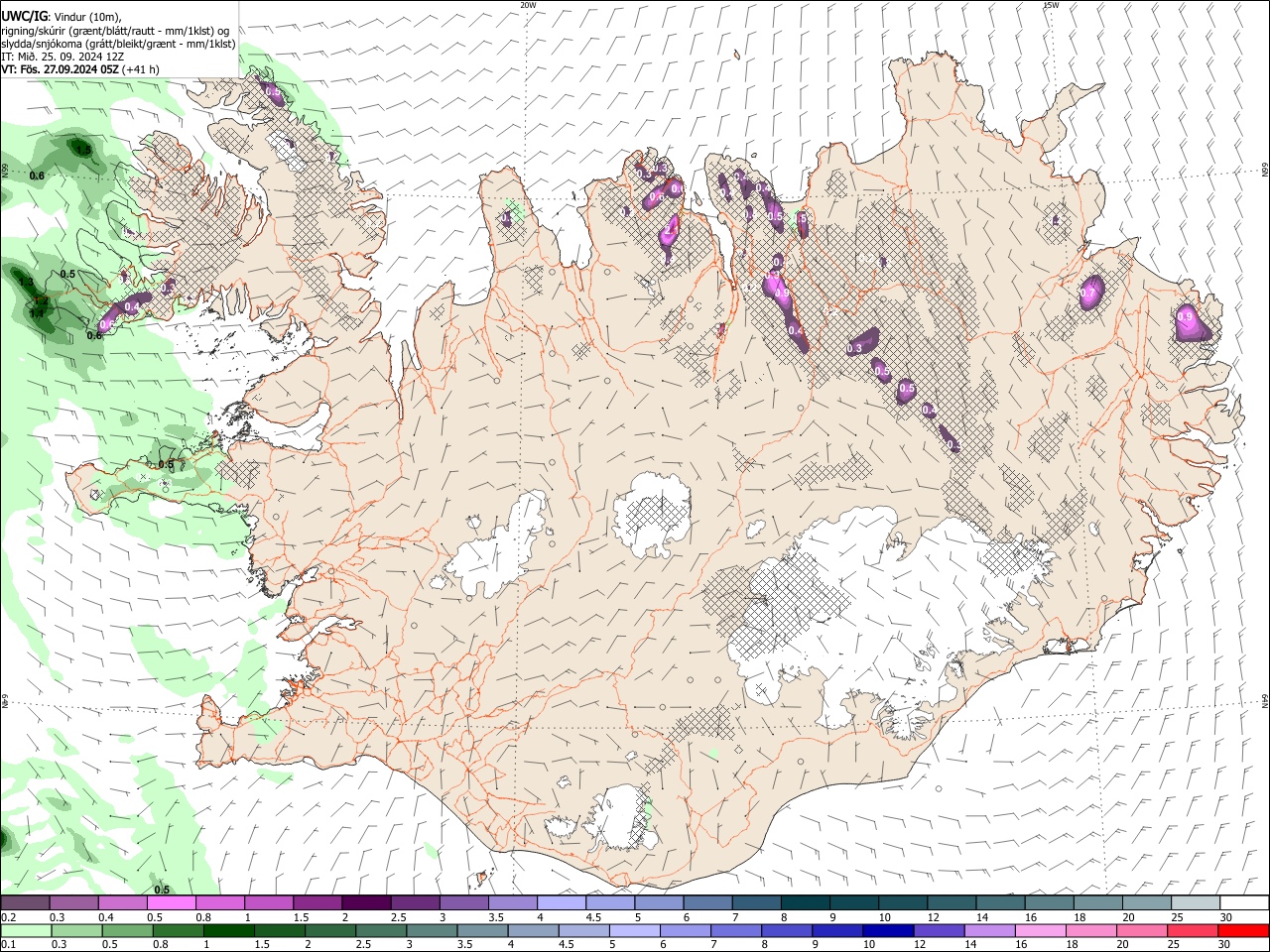Click the '(+41 h)' forecast offset text
1270x952 pixels.
point(142,69)
